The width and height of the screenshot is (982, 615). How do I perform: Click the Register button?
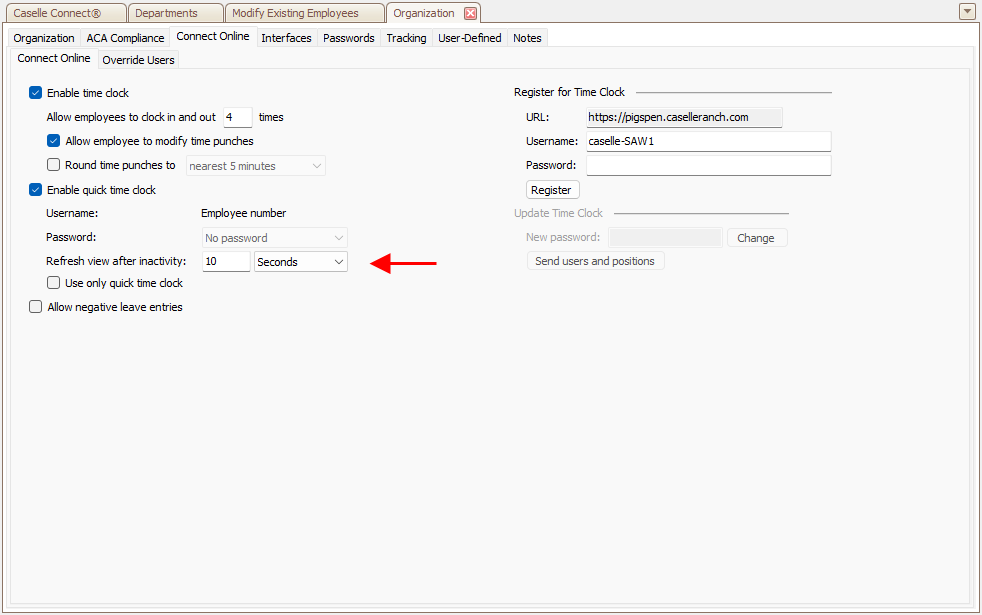pos(552,190)
